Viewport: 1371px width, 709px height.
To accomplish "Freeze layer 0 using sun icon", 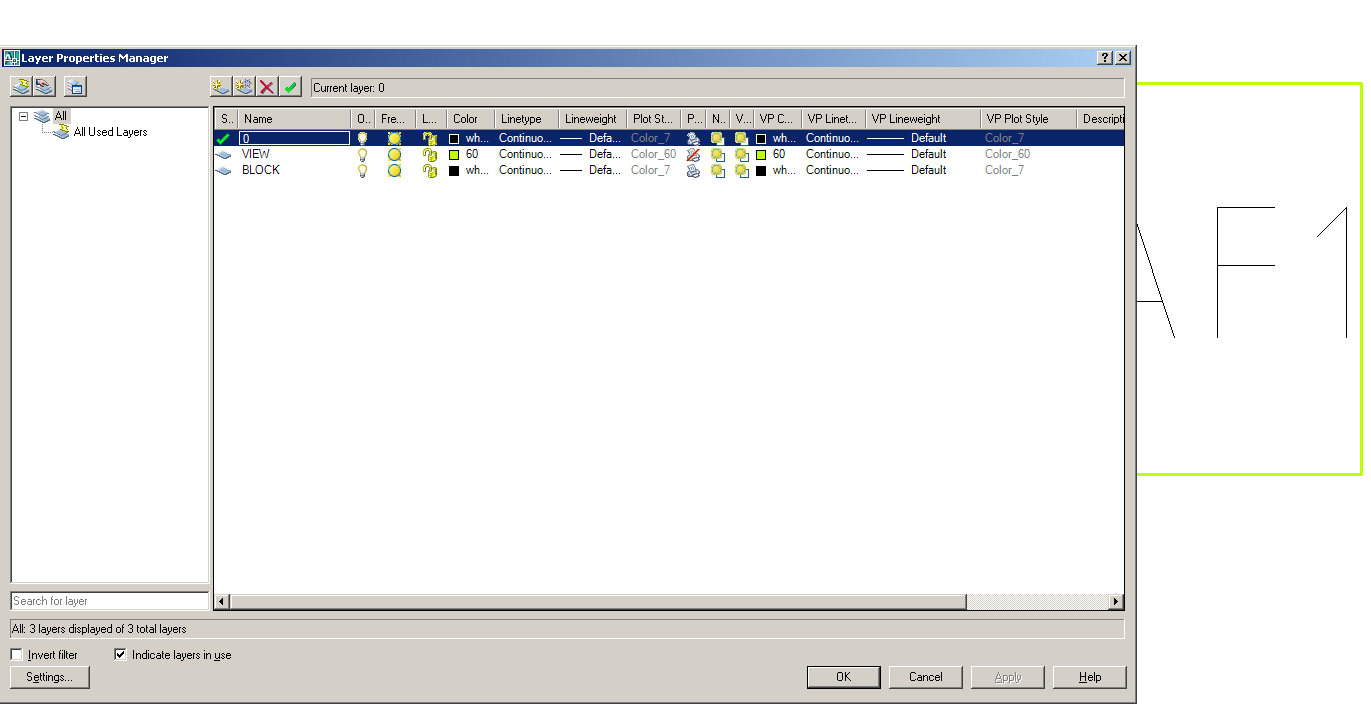I will tap(394, 139).
